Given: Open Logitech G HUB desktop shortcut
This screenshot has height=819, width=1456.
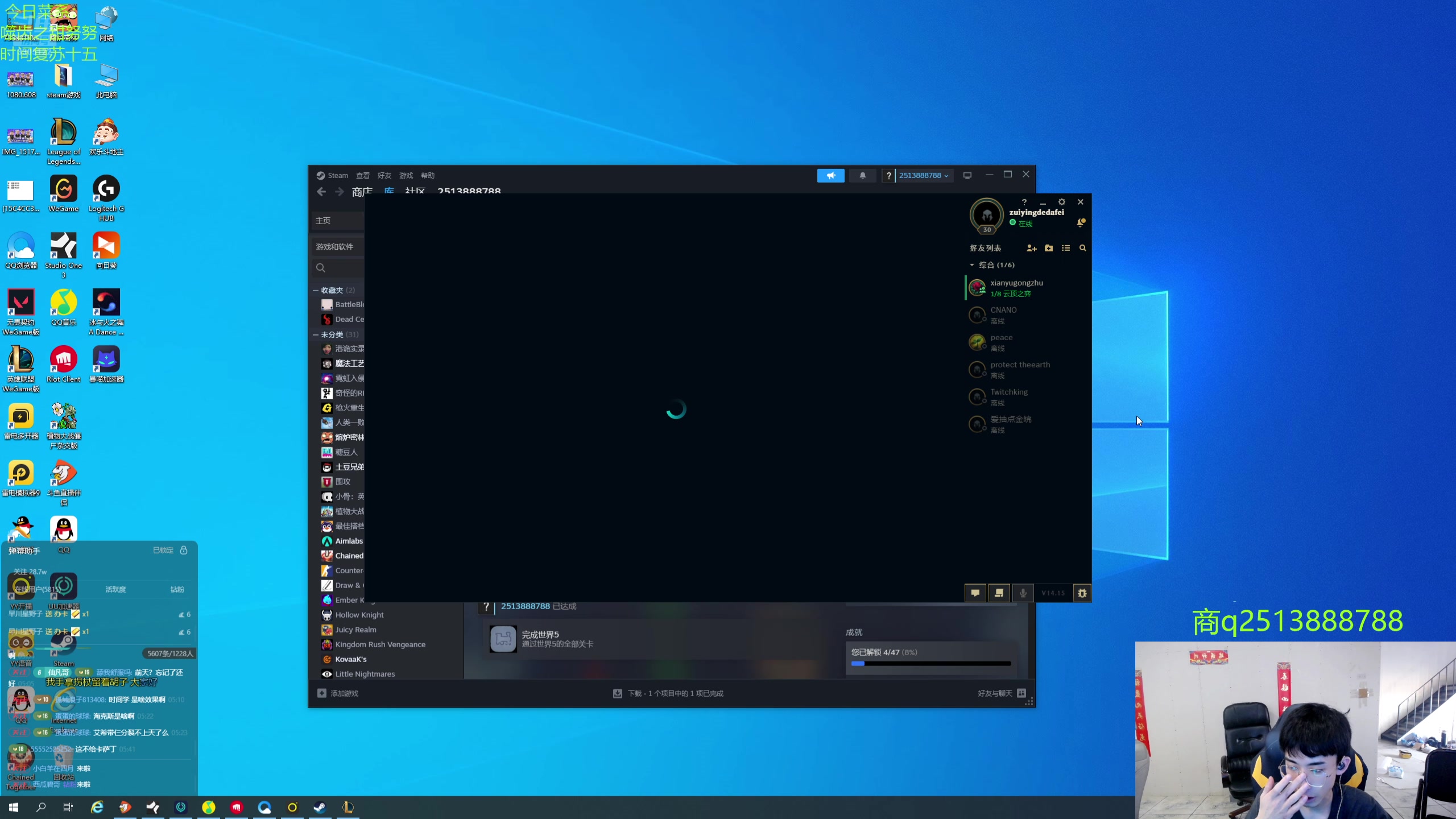Looking at the screenshot, I should pos(106,198).
